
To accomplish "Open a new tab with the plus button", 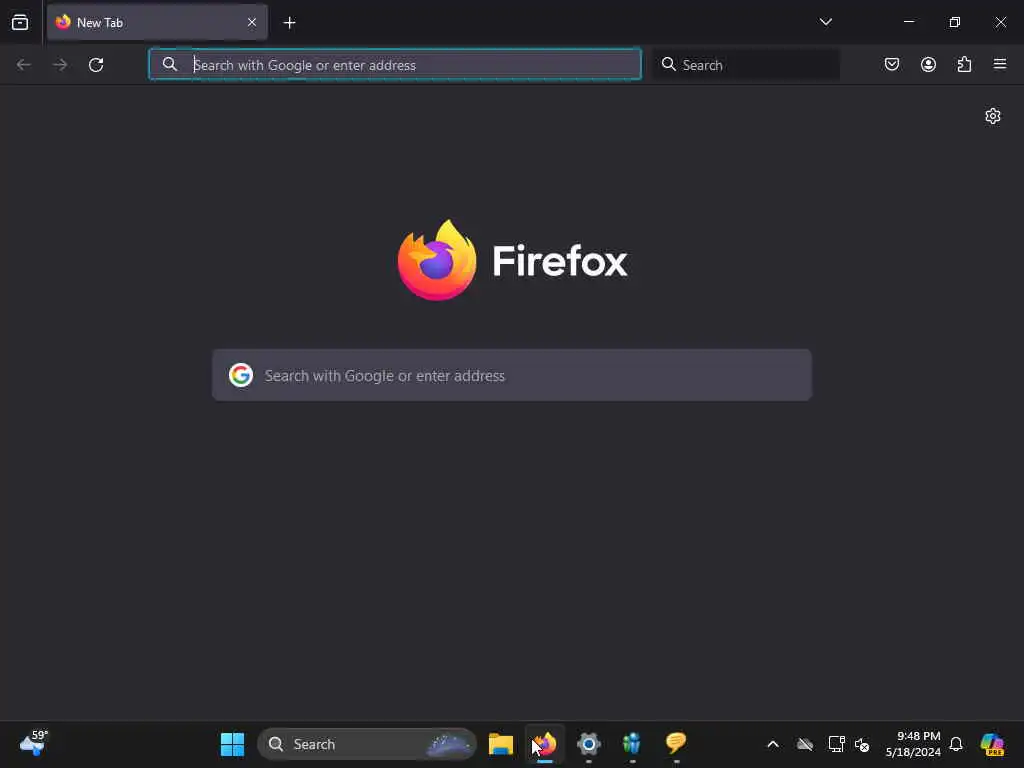I will click(289, 23).
